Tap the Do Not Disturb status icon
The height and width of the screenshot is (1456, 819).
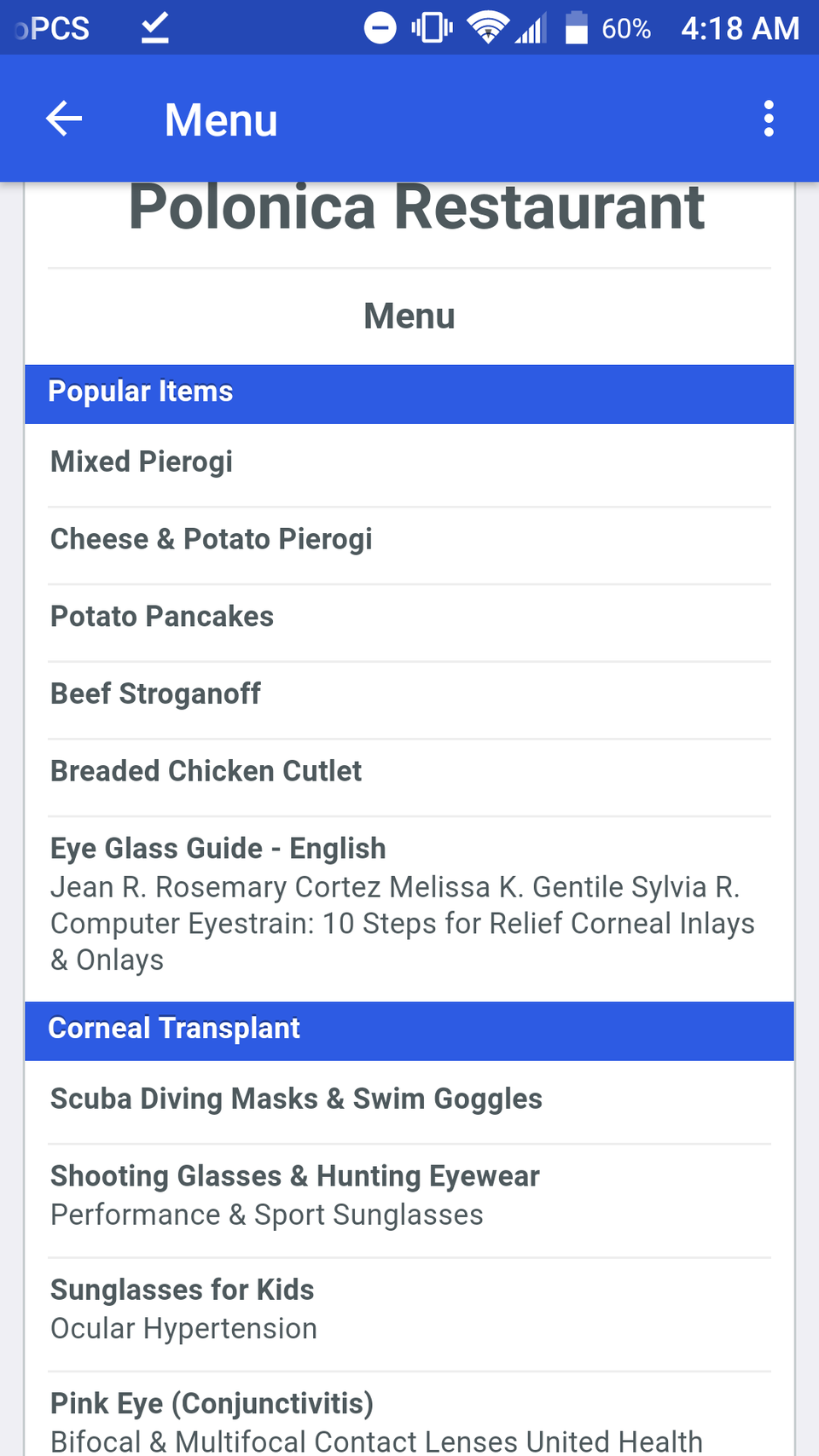380,28
